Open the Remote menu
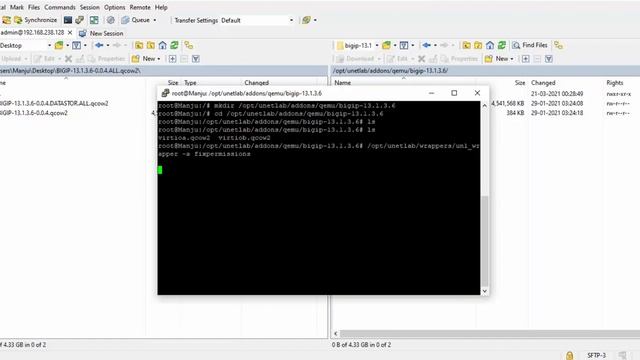This screenshot has height=360, width=640. pos(140,7)
